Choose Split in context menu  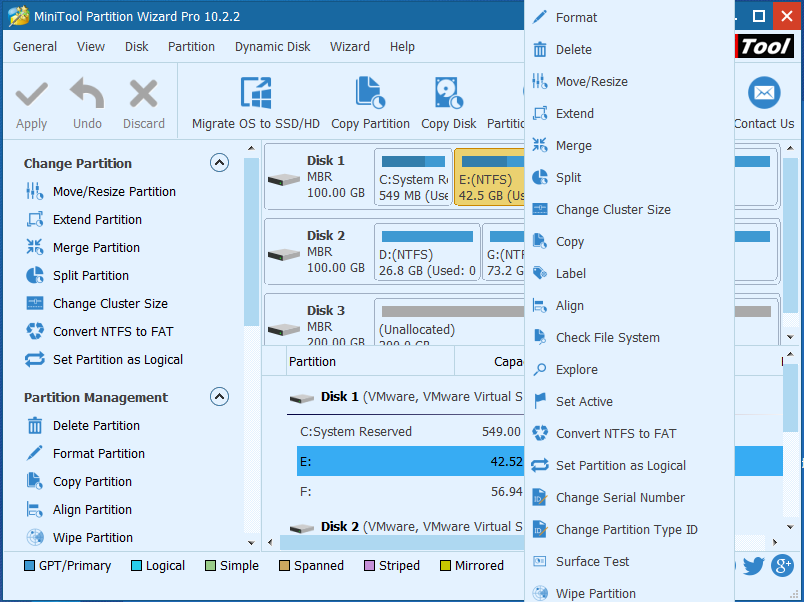630,178
